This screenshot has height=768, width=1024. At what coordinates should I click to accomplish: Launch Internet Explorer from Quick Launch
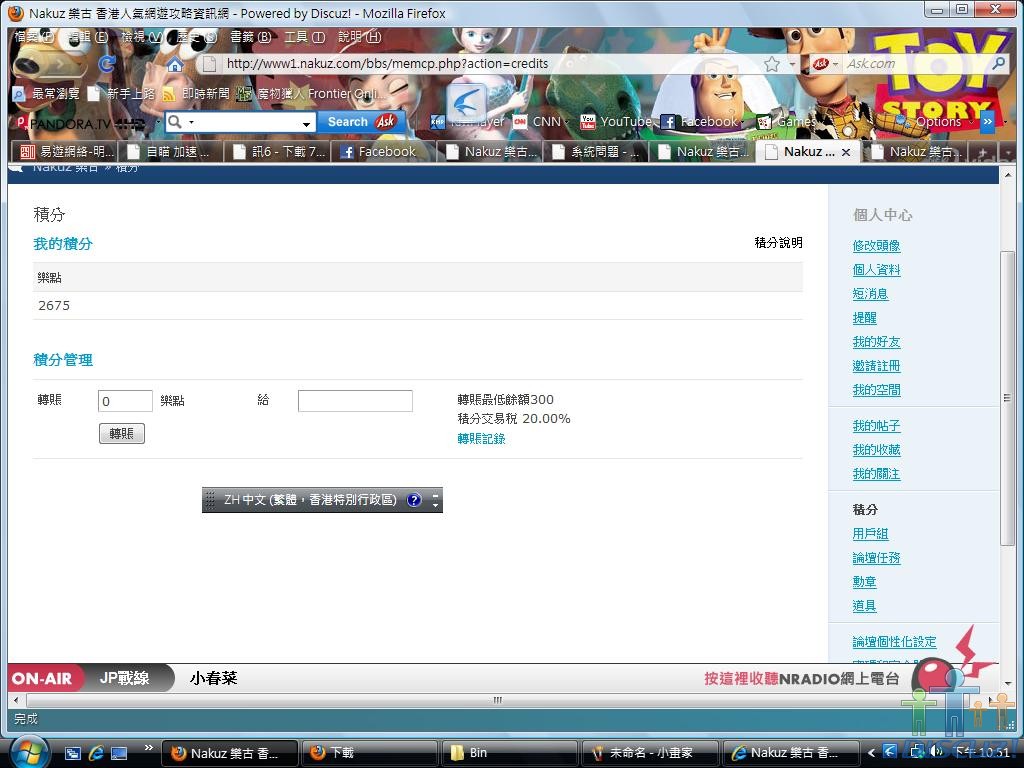[96, 752]
